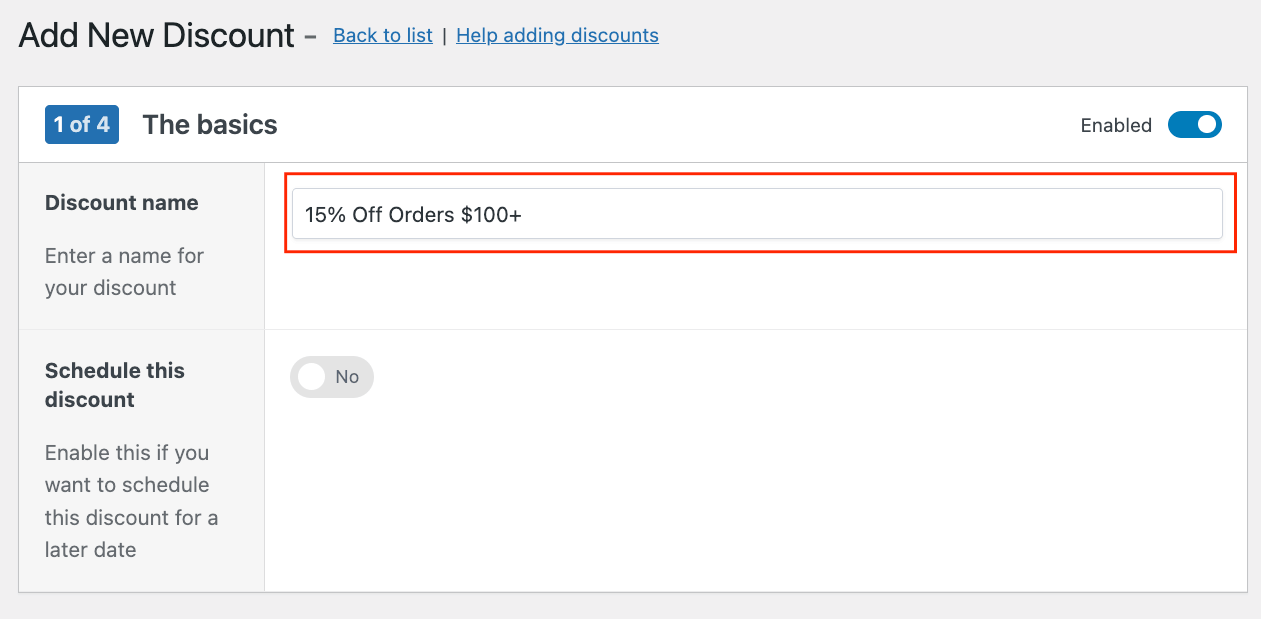1261x619 pixels.
Task: Click the "Schedule this discount" field label
Action: (114, 384)
